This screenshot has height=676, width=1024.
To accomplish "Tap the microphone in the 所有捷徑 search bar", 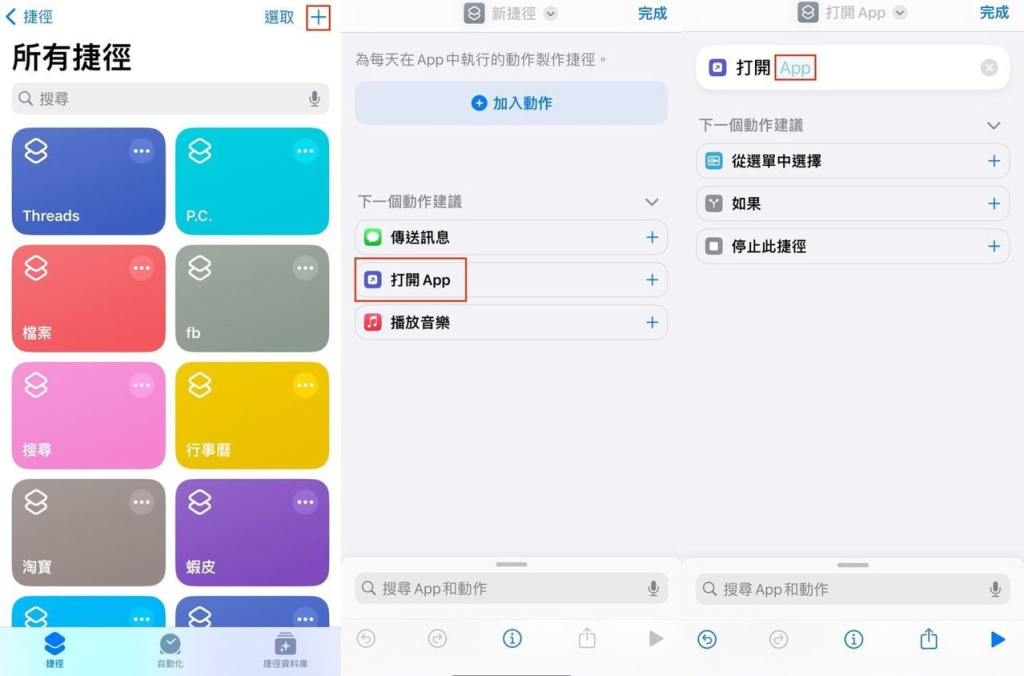I will [314, 99].
